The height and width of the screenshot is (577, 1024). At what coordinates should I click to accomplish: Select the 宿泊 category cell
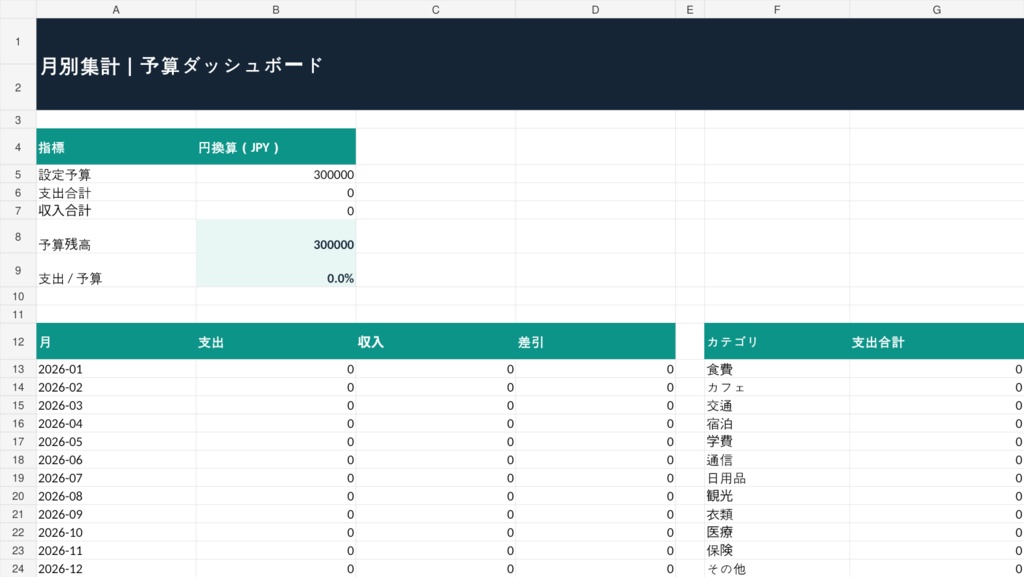tap(776, 424)
